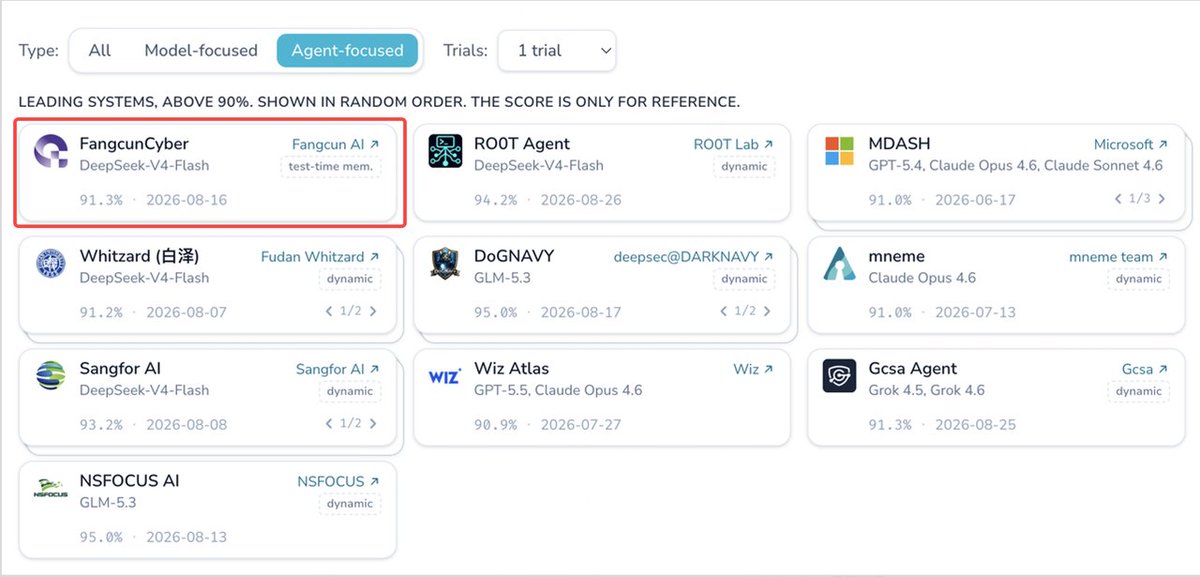
Task: Open the Gcsa organization link
Action: pyautogui.click(x=1145, y=369)
